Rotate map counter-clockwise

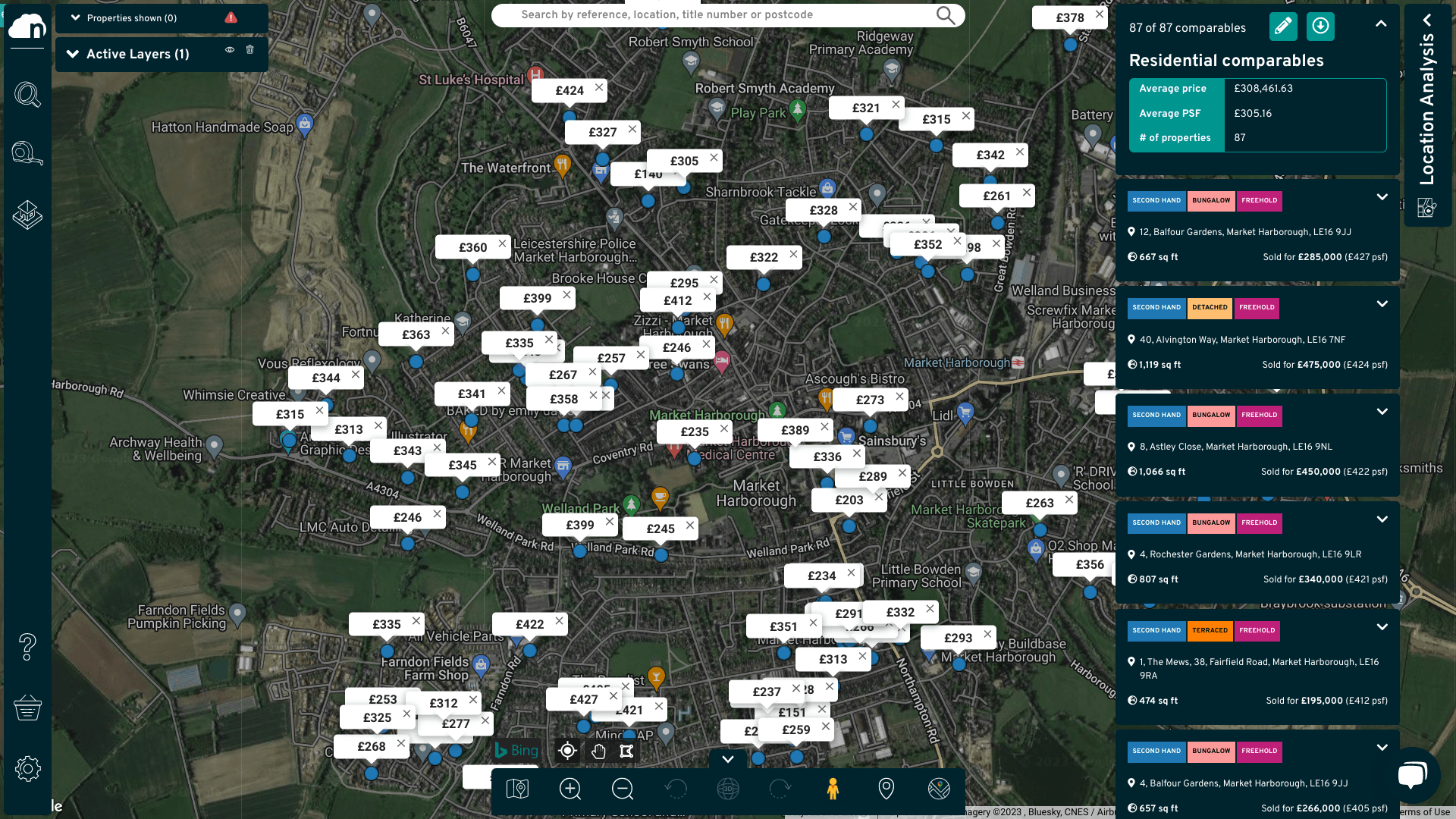point(676,789)
